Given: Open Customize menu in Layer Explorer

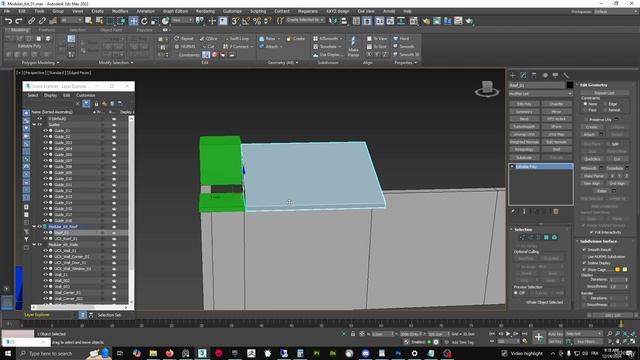Looking at the screenshot, I should pyautogui.click(x=86, y=95).
